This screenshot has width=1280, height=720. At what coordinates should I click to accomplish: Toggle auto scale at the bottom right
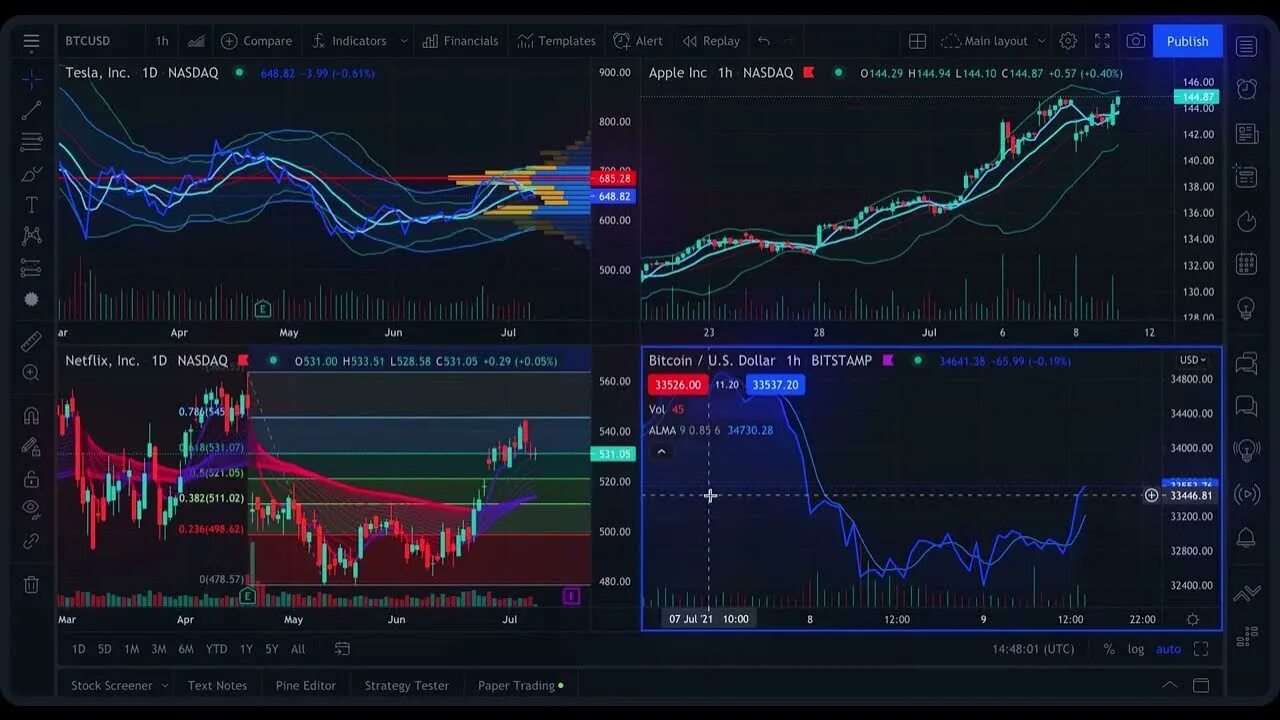pos(1168,648)
